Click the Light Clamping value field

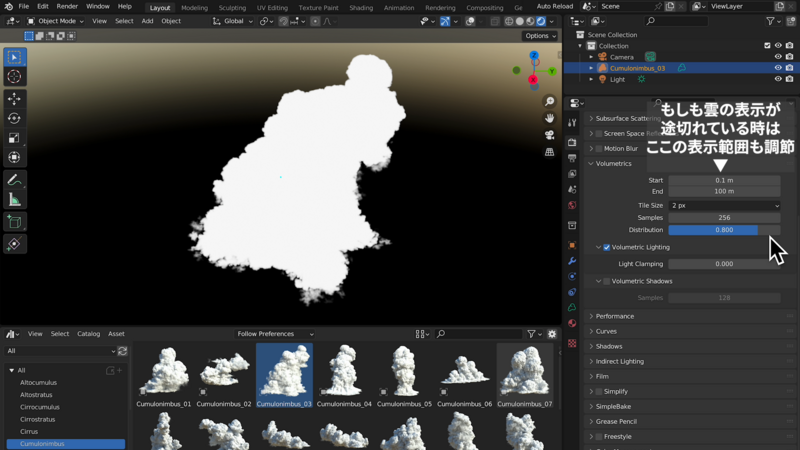point(724,264)
